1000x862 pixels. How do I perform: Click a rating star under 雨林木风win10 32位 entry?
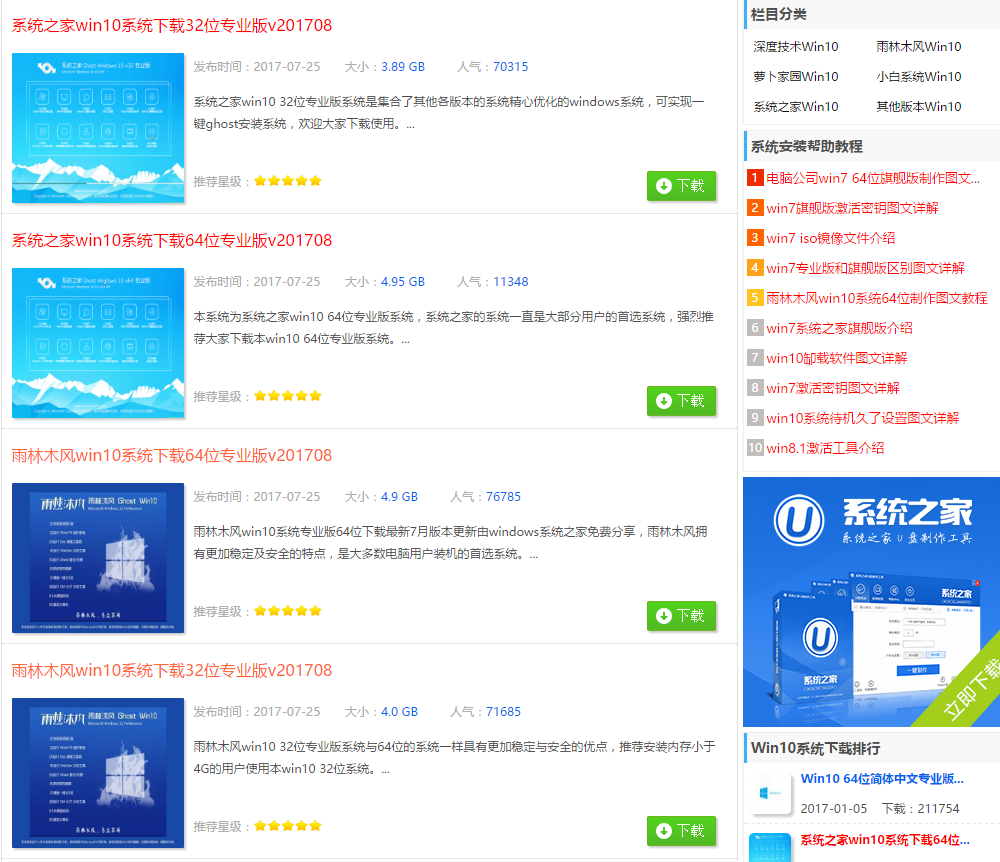(288, 826)
